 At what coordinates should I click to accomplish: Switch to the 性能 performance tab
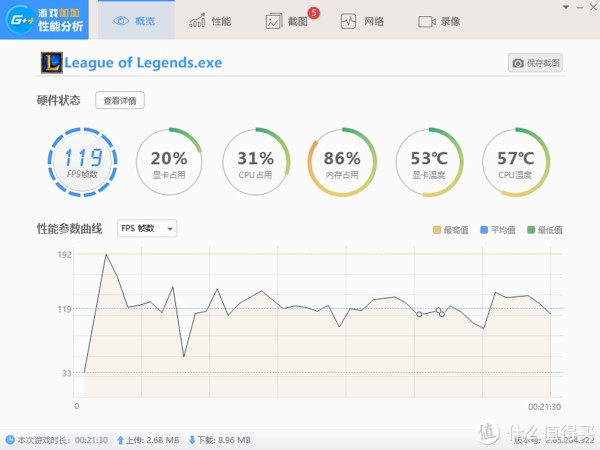210,21
